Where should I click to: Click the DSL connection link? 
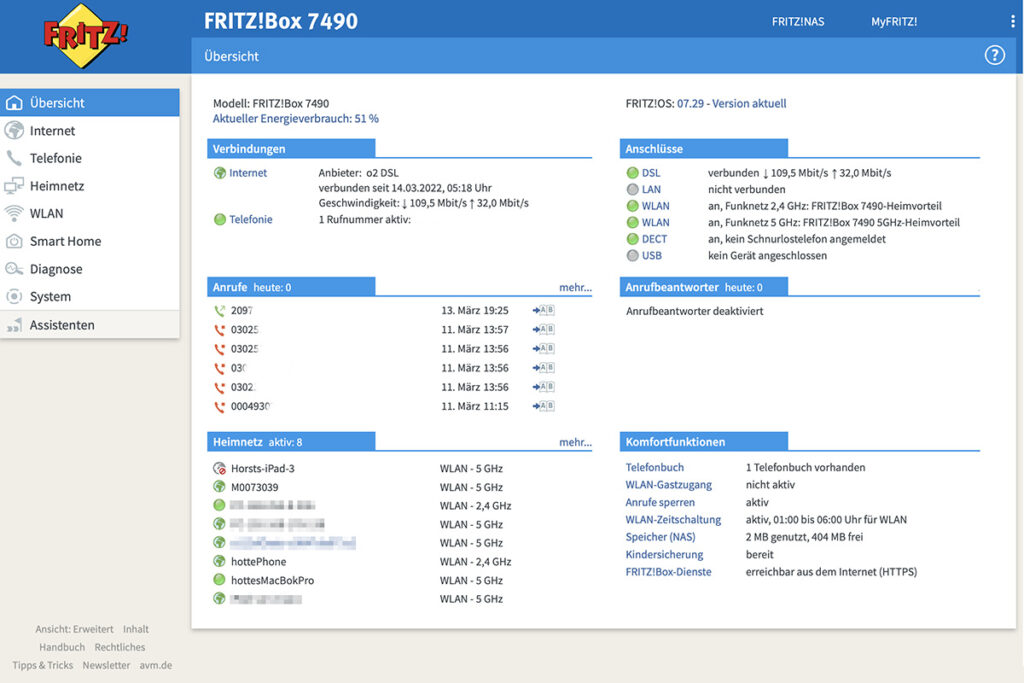[x=651, y=173]
